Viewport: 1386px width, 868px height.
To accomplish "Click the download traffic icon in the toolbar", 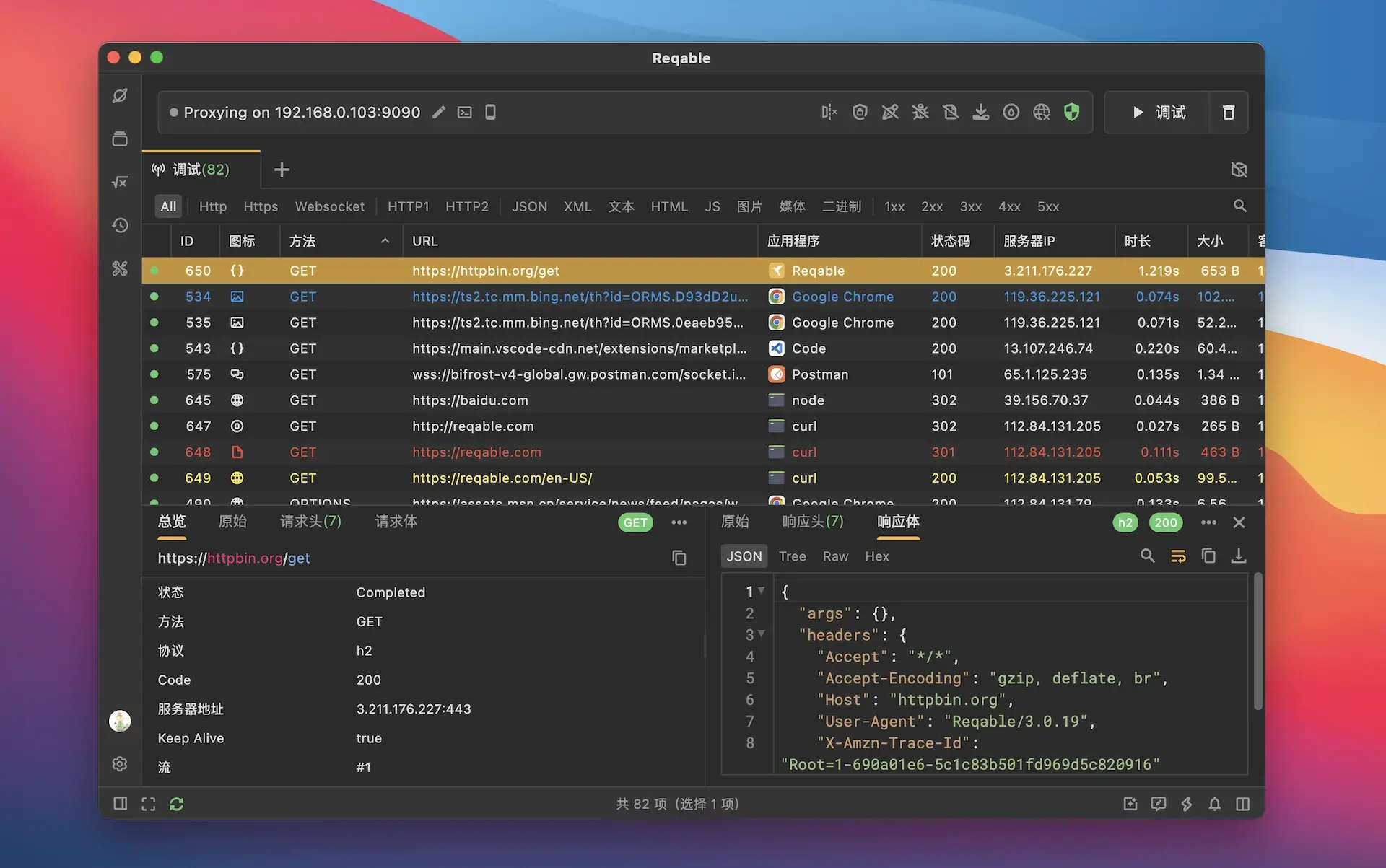I will coord(981,112).
